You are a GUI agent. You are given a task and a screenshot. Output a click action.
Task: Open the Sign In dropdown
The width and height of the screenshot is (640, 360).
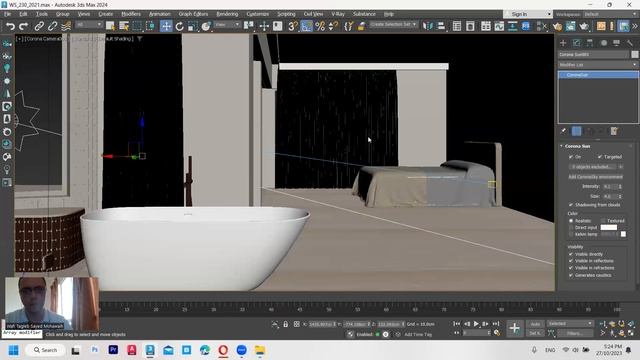(528, 14)
